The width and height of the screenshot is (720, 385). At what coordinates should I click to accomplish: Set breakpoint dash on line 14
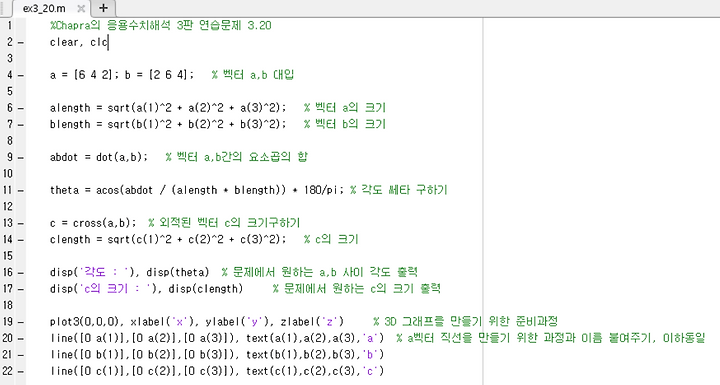click(x=21, y=240)
